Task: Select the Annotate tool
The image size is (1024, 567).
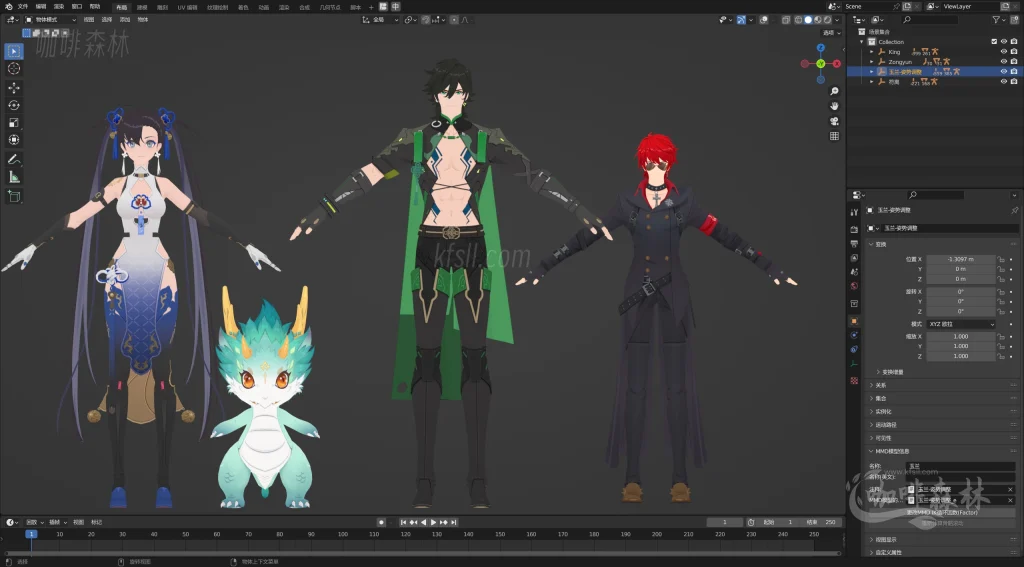Action: [x=14, y=159]
